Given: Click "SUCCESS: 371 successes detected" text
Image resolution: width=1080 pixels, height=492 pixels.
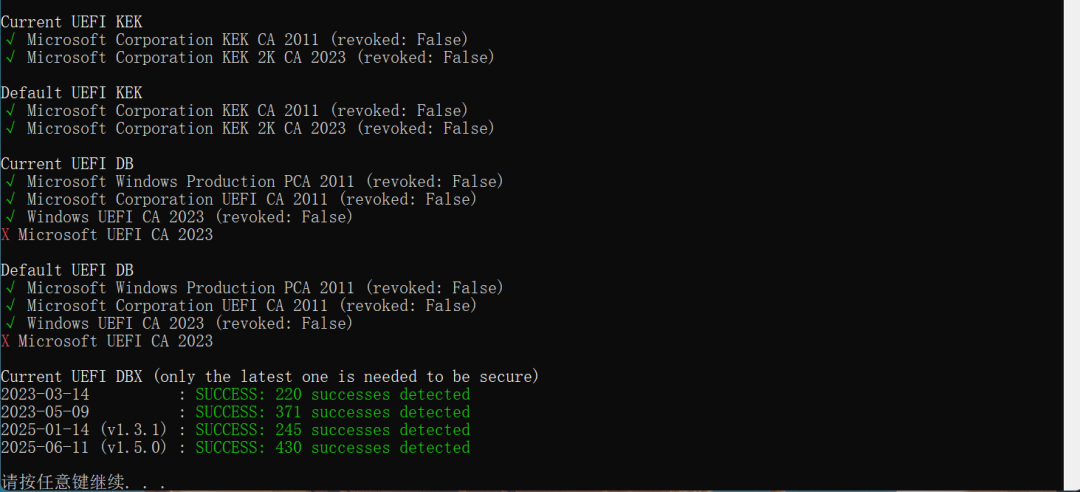Looking at the screenshot, I should [332, 412].
